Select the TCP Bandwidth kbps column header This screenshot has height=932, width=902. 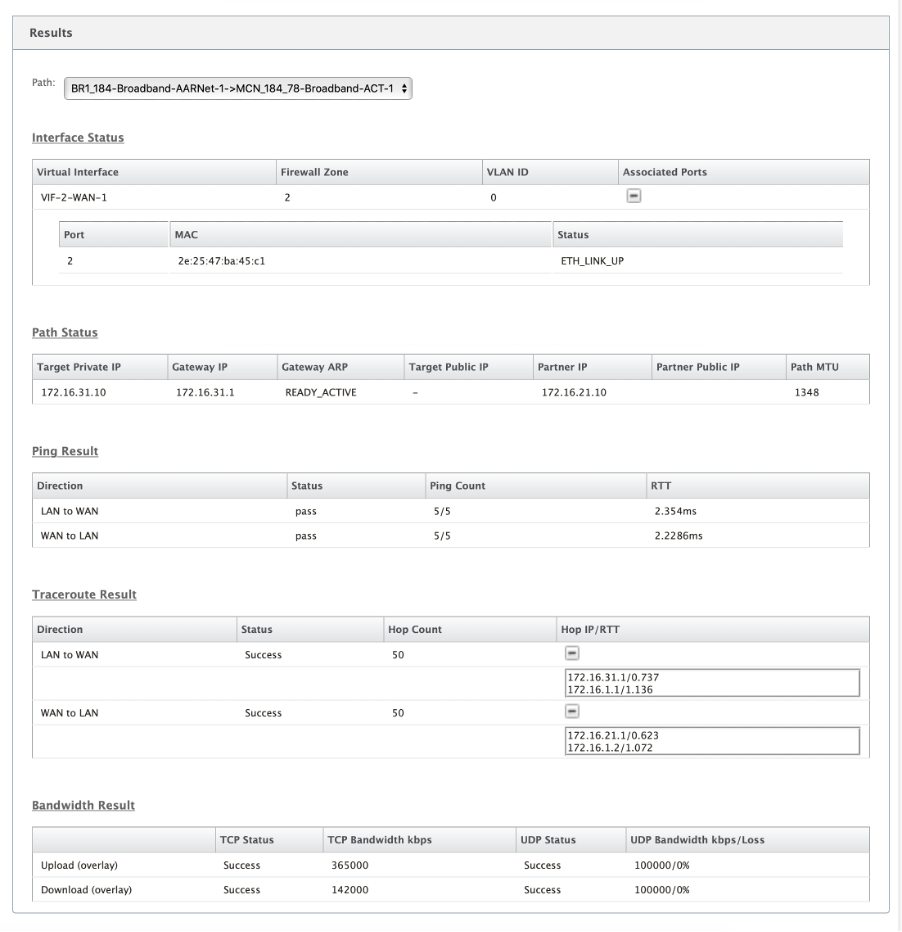pyautogui.click(x=420, y=840)
